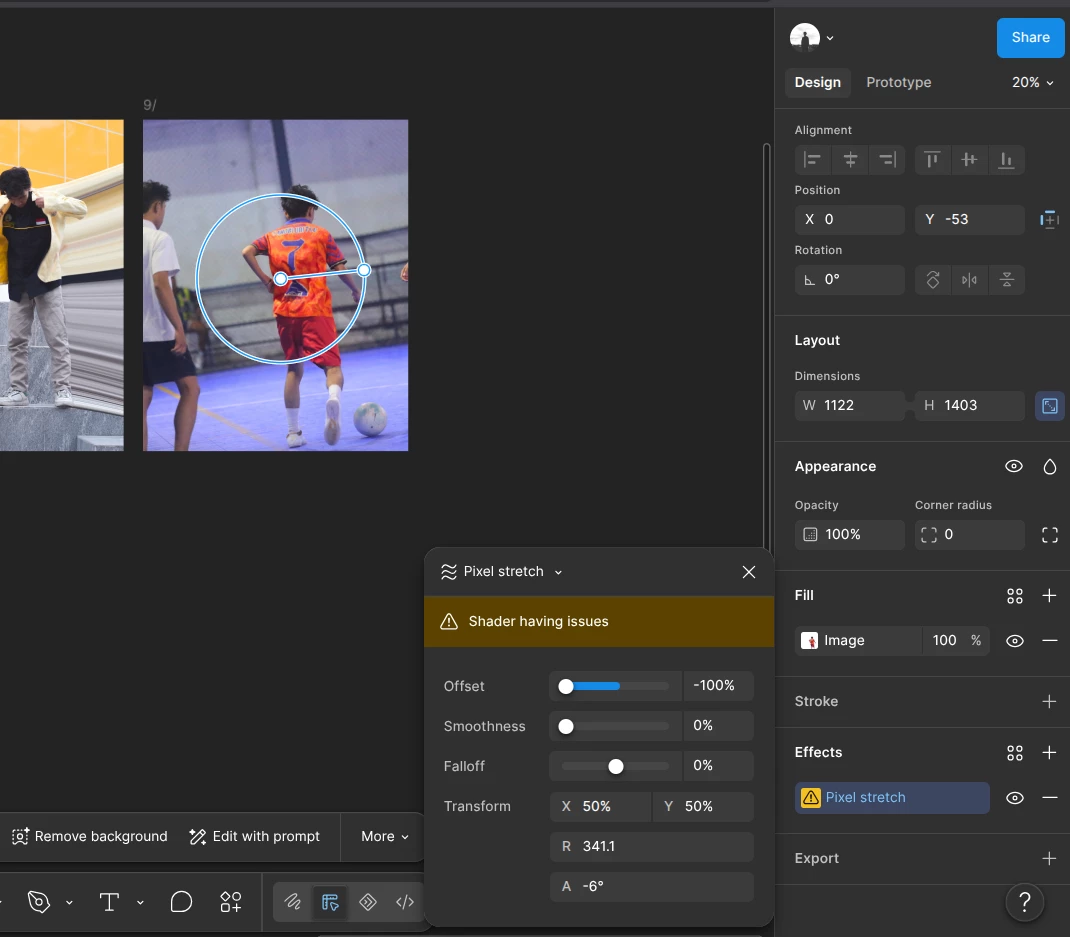This screenshot has width=1070, height=937.
Task: Toggle lock aspect ratio button
Action: (1050, 406)
